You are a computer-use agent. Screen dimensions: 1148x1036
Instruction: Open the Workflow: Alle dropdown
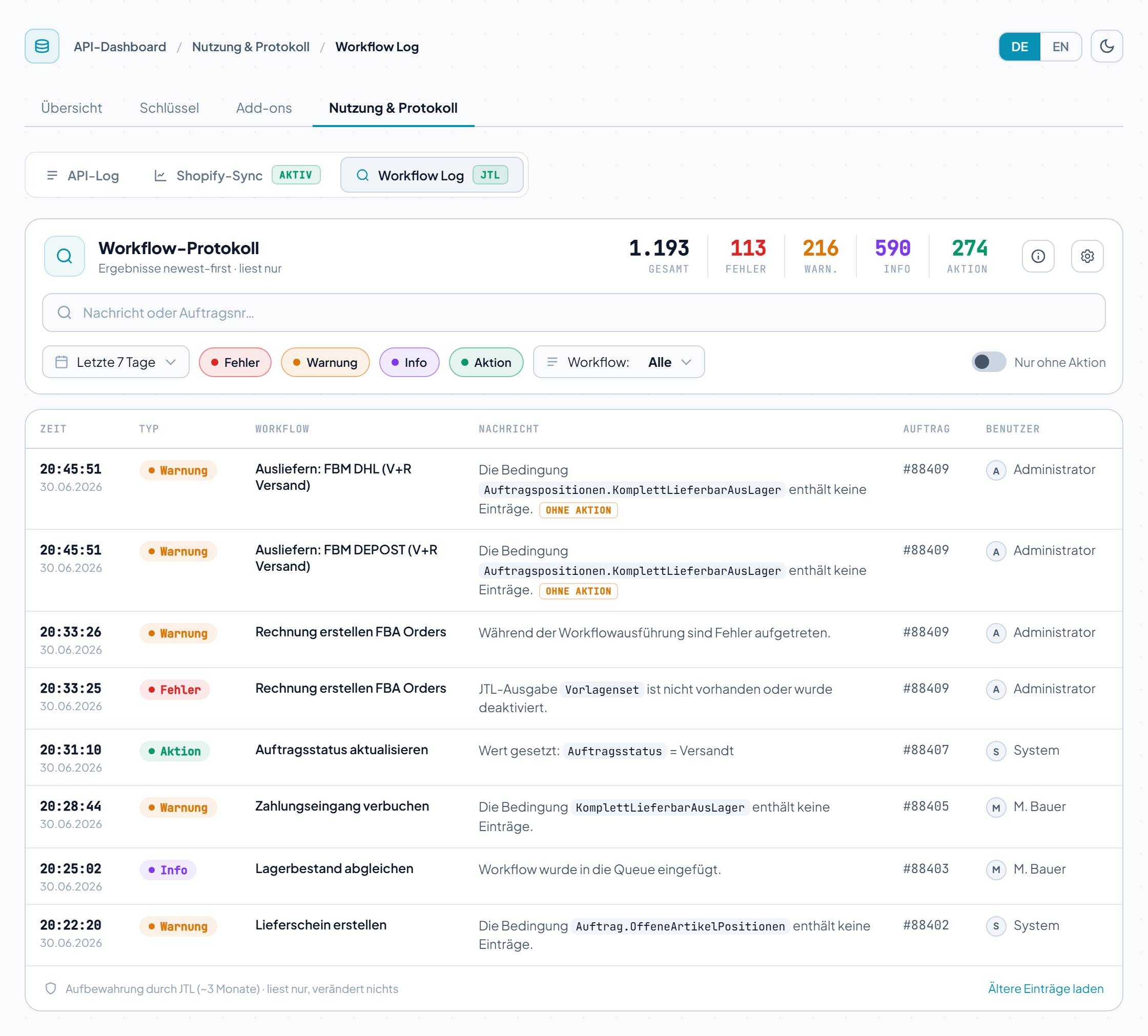[619, 362]
